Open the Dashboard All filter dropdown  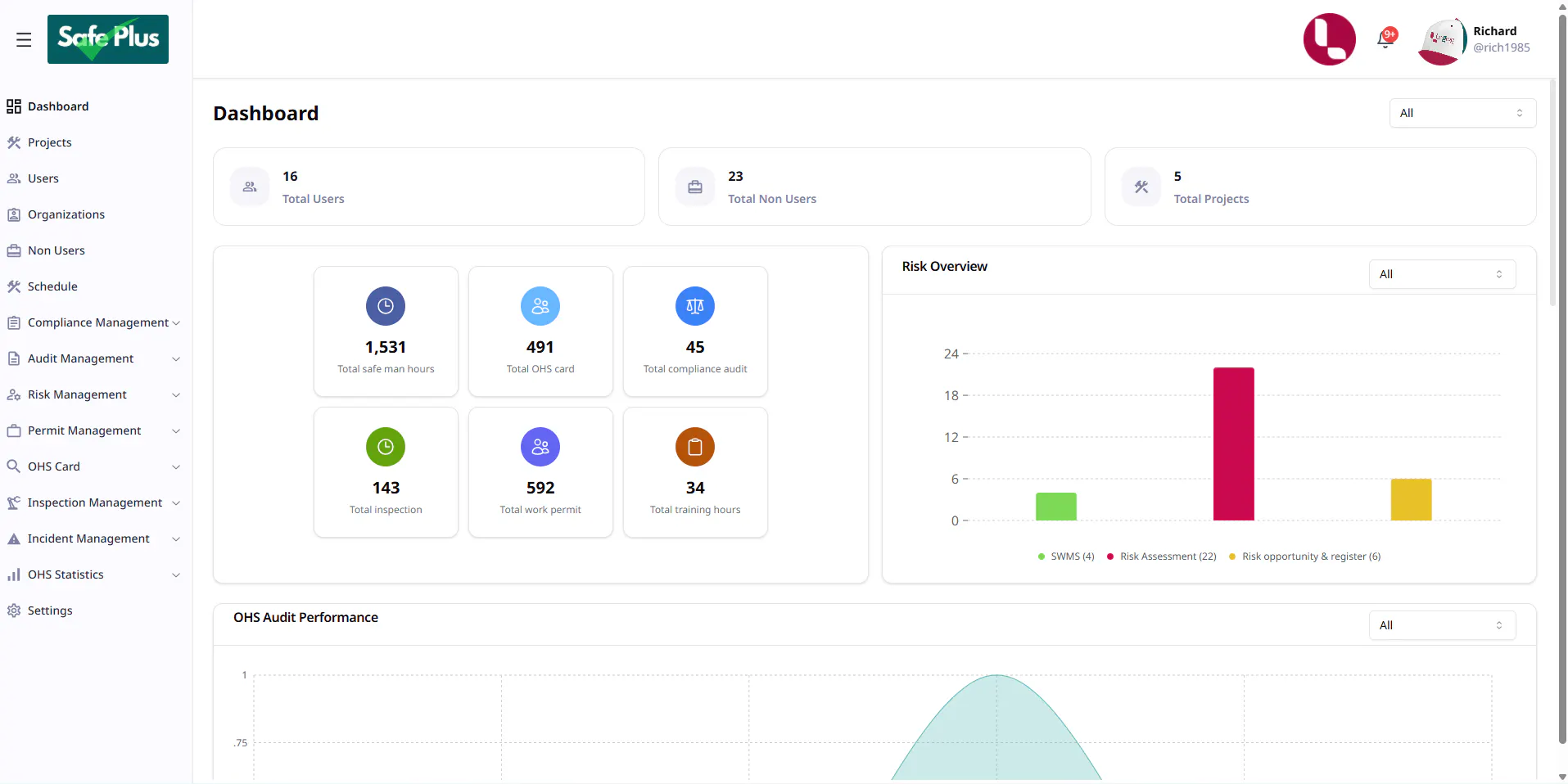[x=1462, y=113]
